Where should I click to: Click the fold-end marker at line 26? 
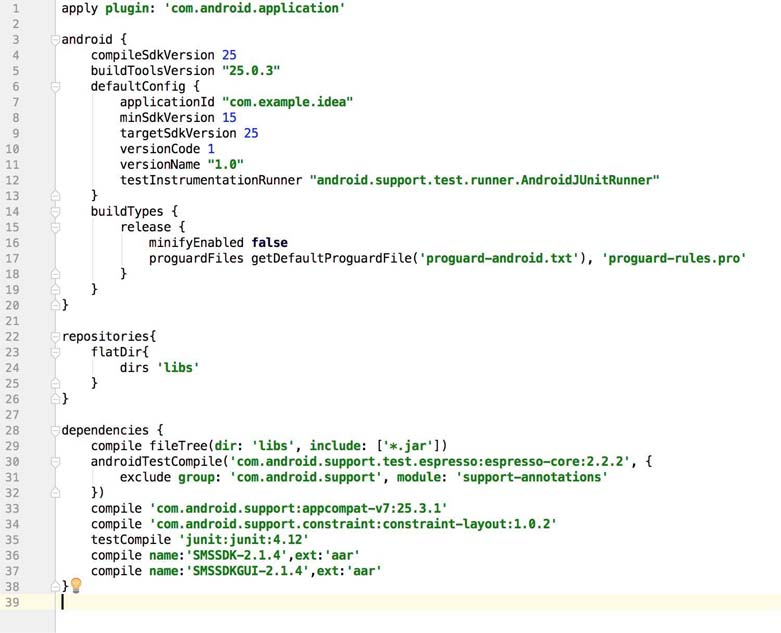click(x=55, y=399)
